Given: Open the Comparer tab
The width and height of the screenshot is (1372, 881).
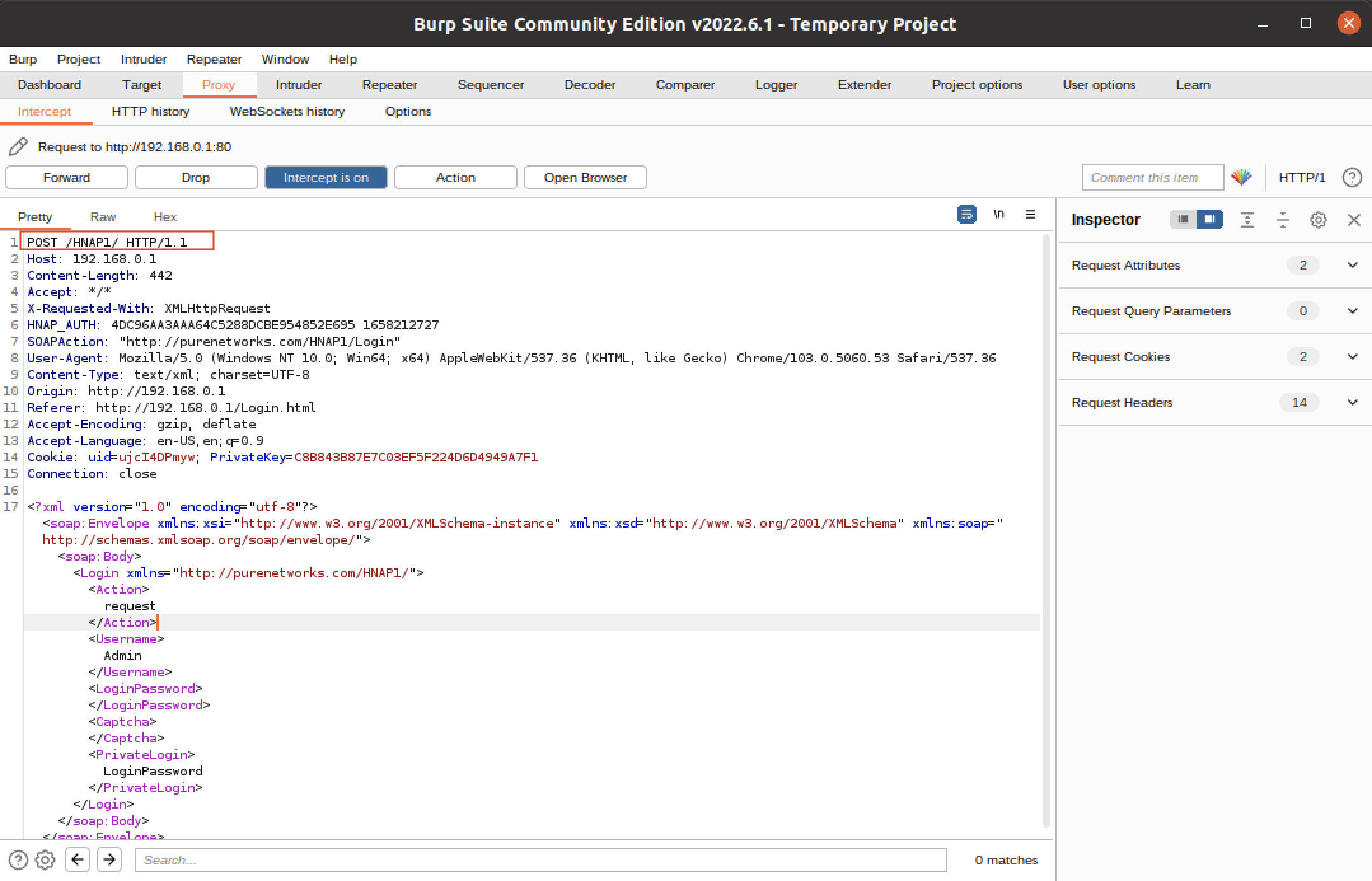Looking at the screenshot, I should click(x=685, y=85).
